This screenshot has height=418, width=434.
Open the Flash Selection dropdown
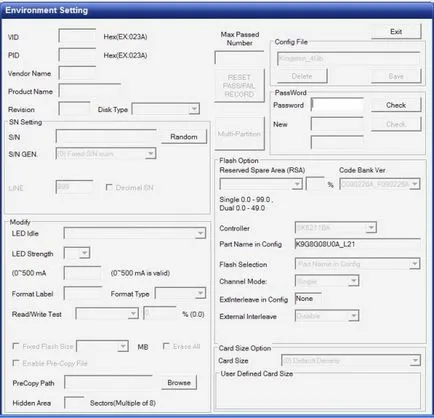point(358,264)
